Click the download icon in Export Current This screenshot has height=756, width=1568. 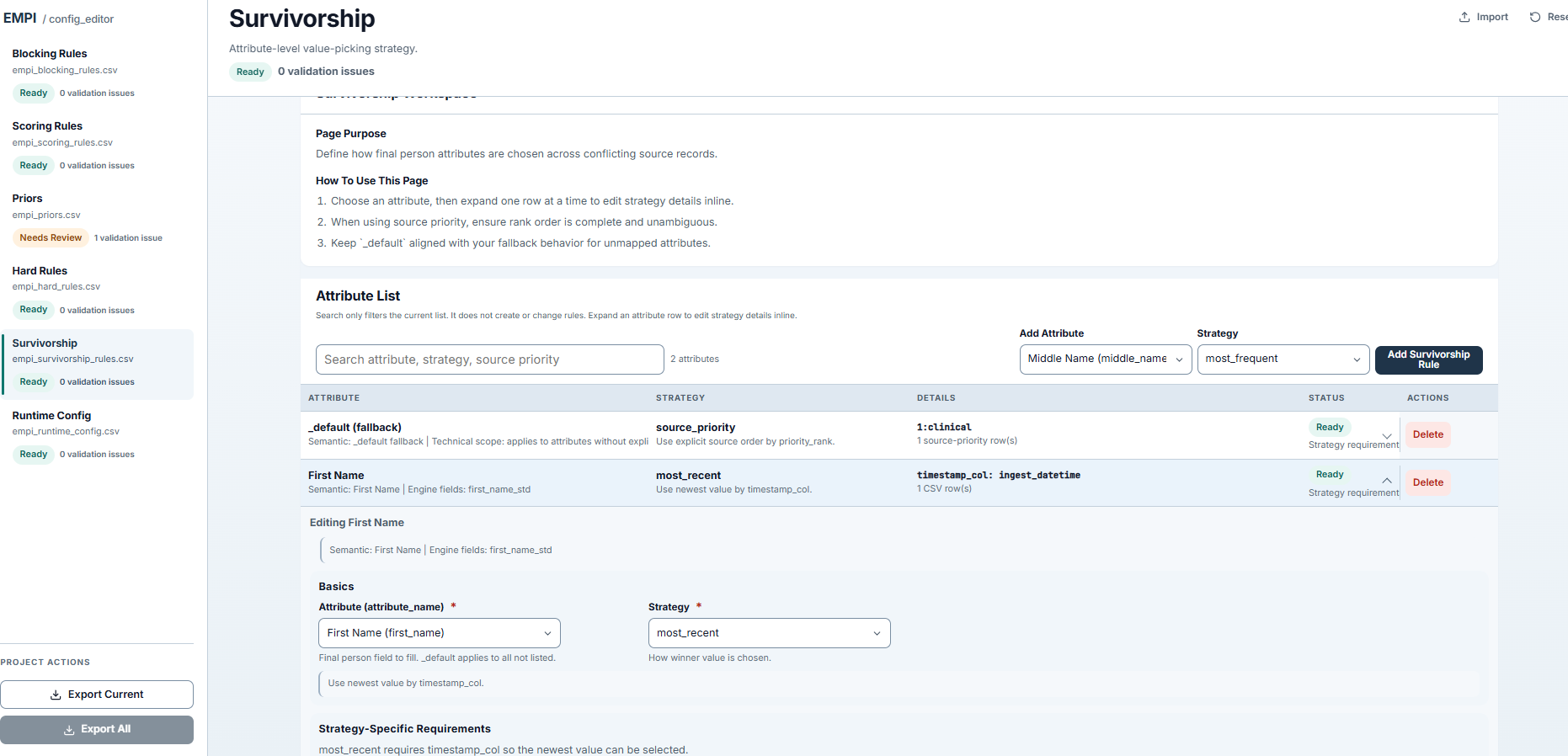pos(56,695)
